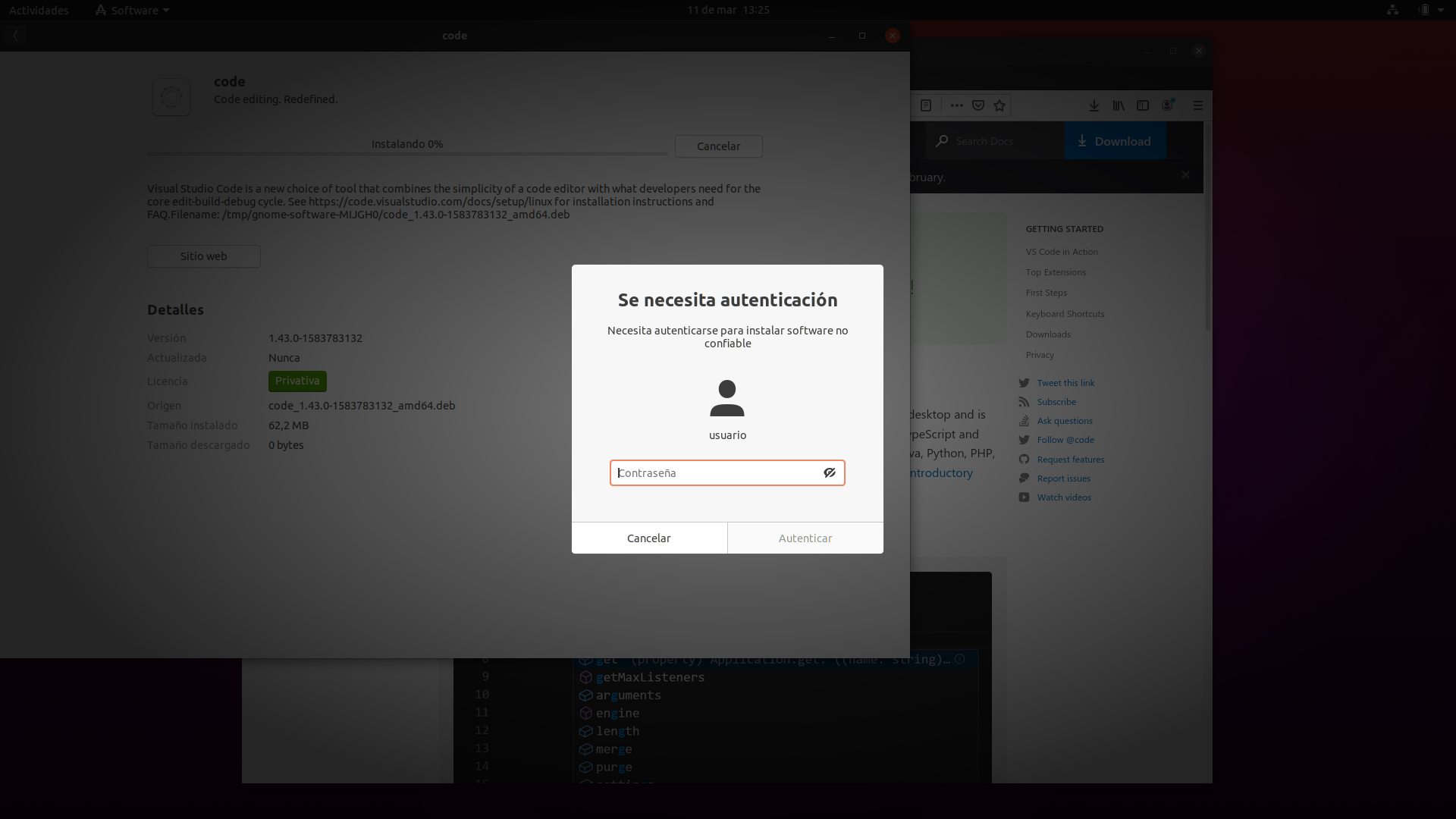This screenshot has width=1456, height=819.
Task: Select engine suggestion in code preview
Action: (617, 714)
